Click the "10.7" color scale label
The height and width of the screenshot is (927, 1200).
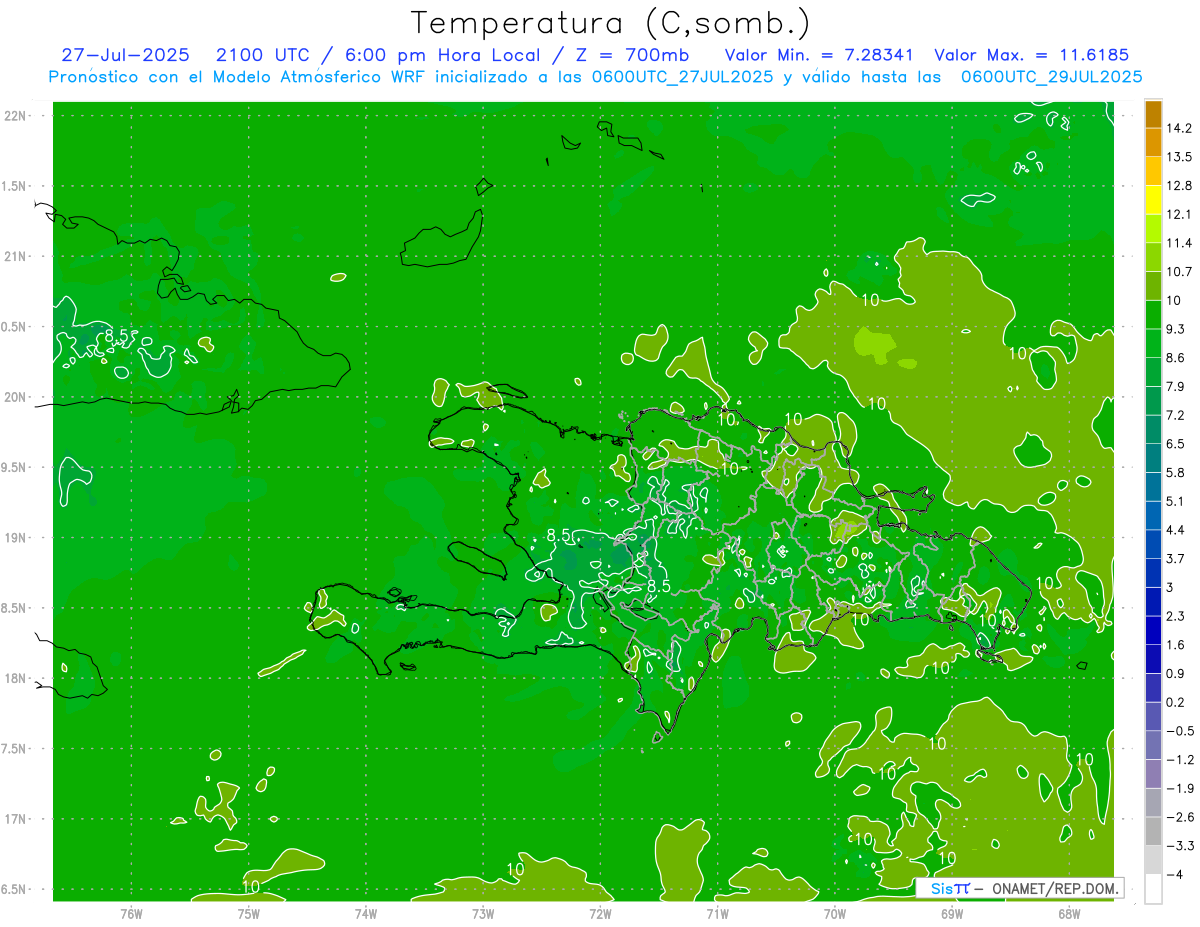tap(1180, 272)
